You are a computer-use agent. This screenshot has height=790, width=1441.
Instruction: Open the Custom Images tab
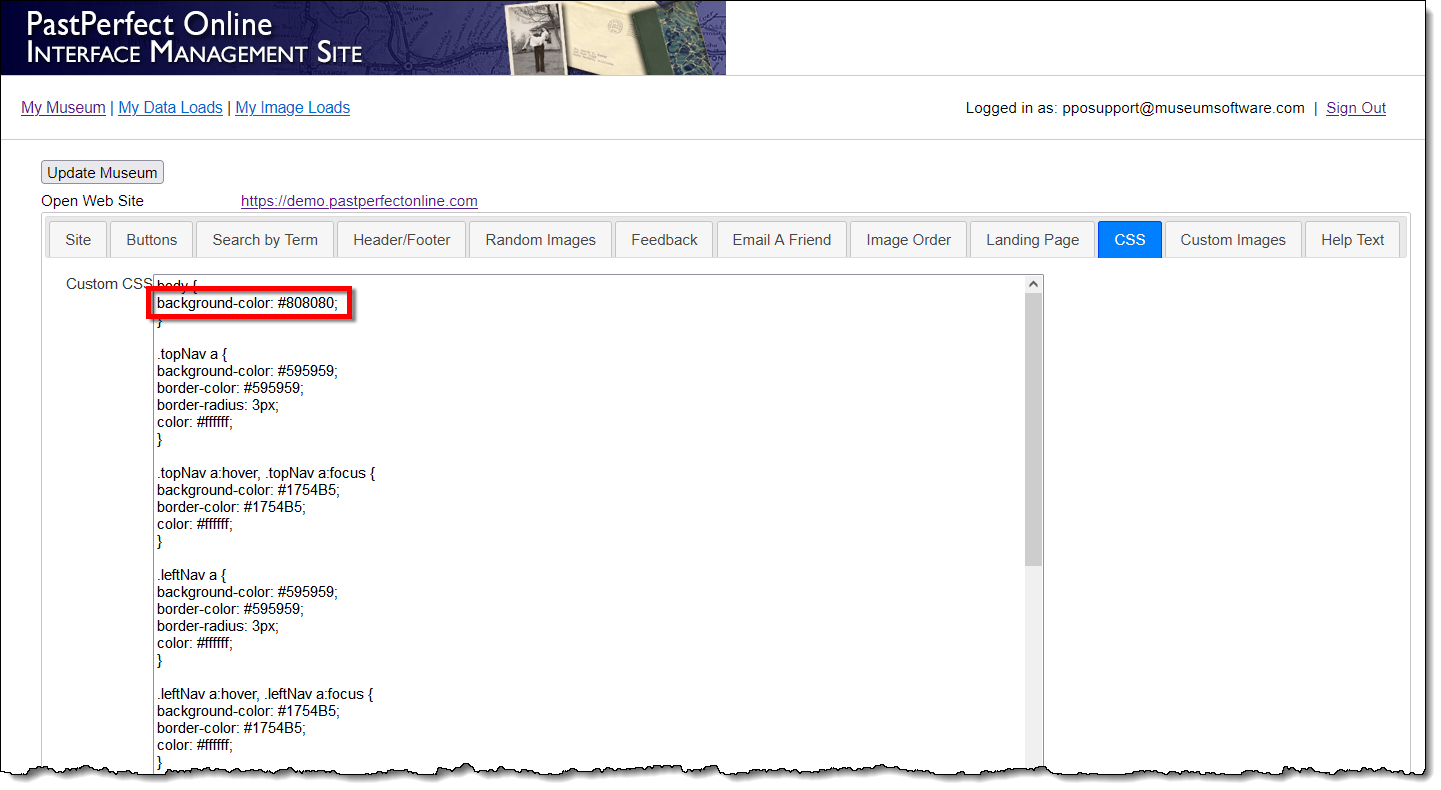click(1233, 240)
